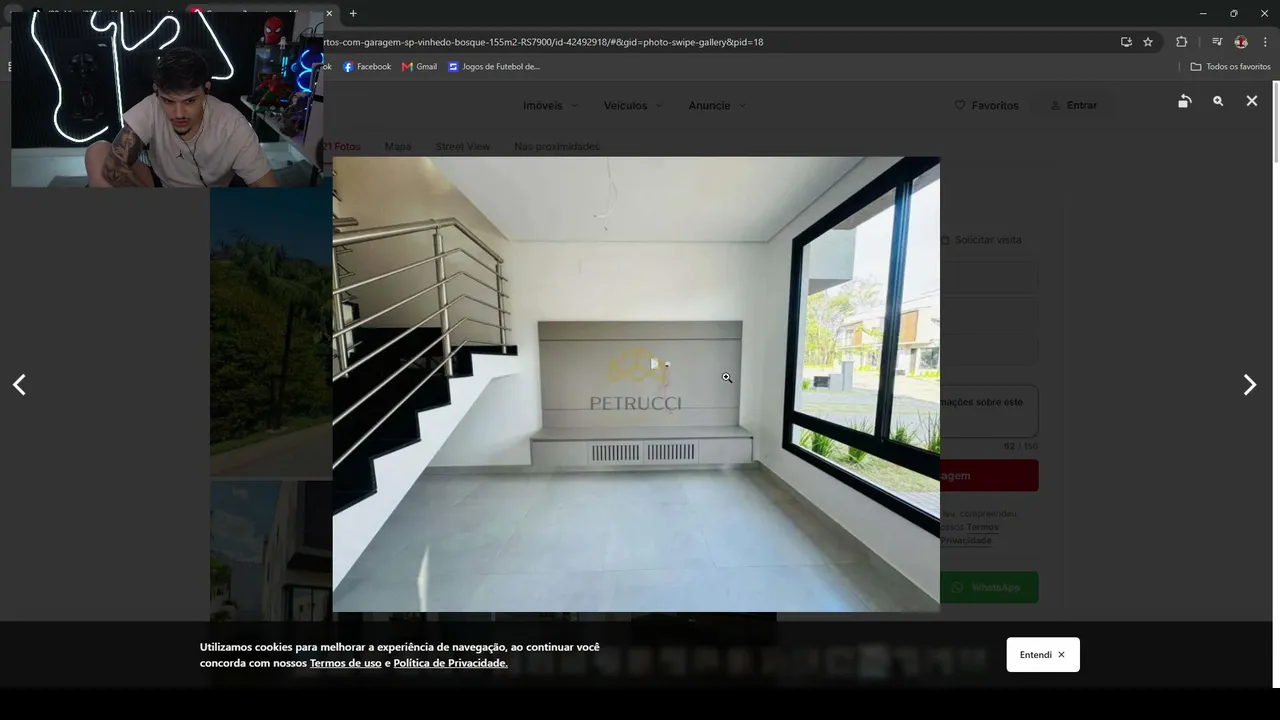This screenshot has height=720, width=1280.
Task: Expand the Anuncie dropdown menu
Action: coord(717,105)
